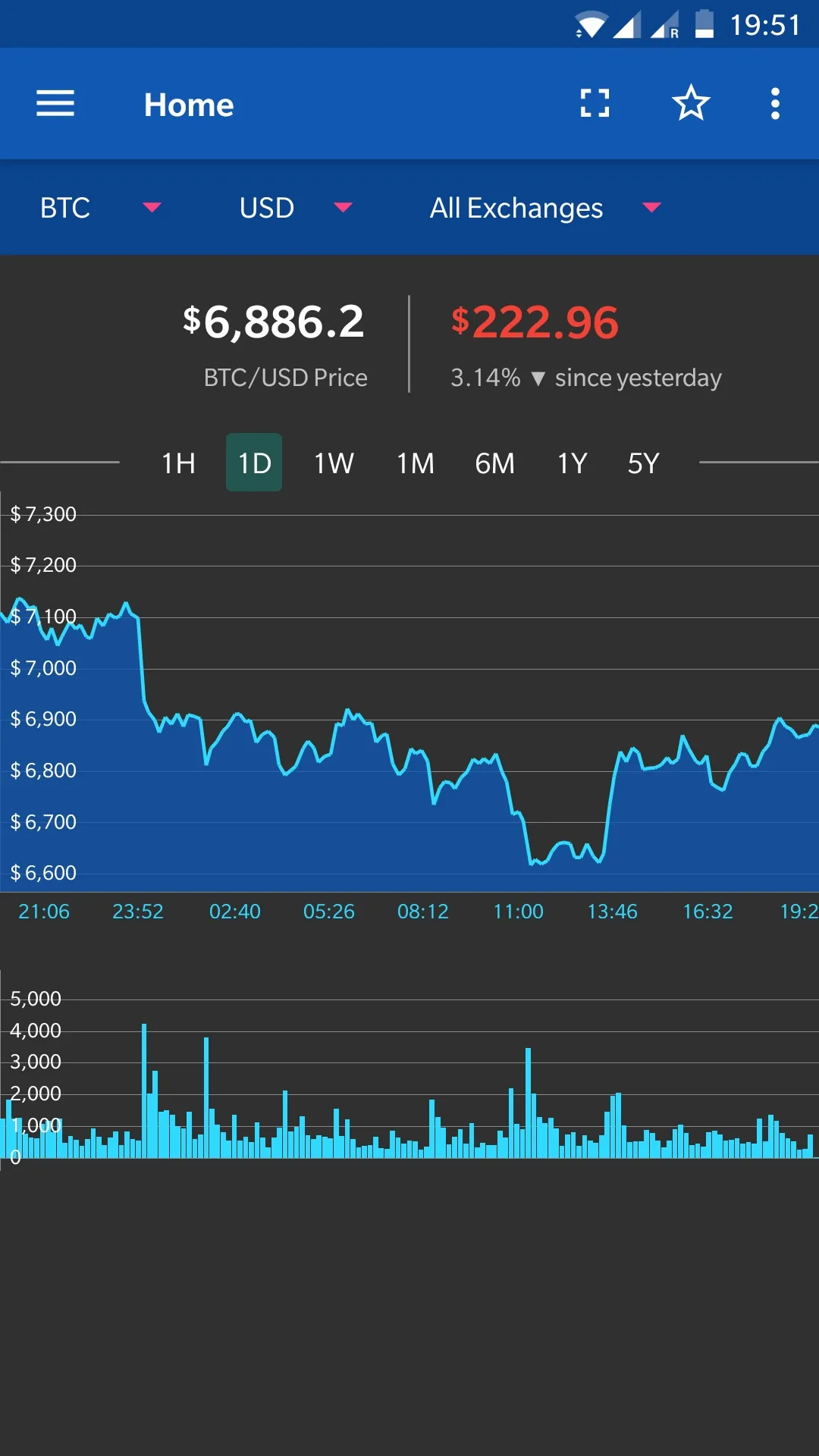
Task: Tap the fullscreen expand icon
Action: click(x=595, y=103)
